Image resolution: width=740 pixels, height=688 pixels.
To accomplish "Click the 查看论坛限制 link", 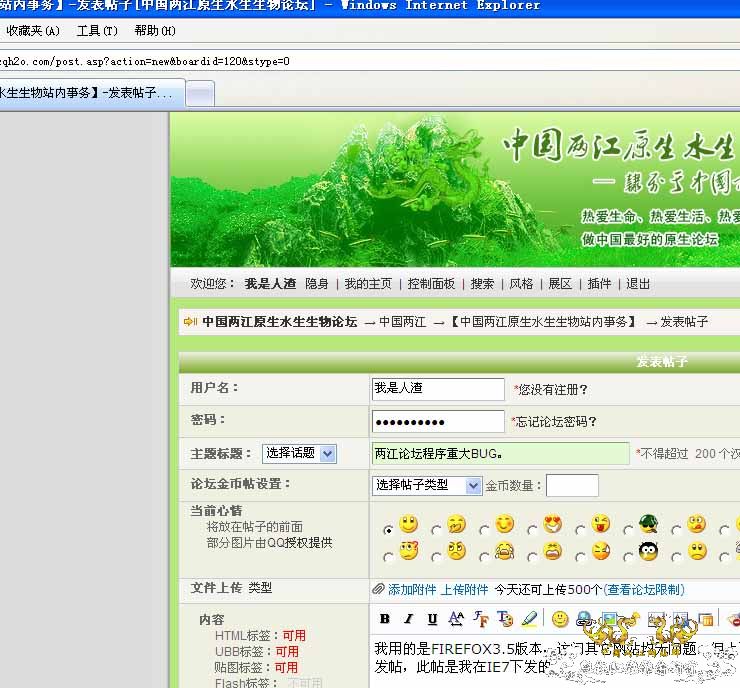I will coord(645,589).
